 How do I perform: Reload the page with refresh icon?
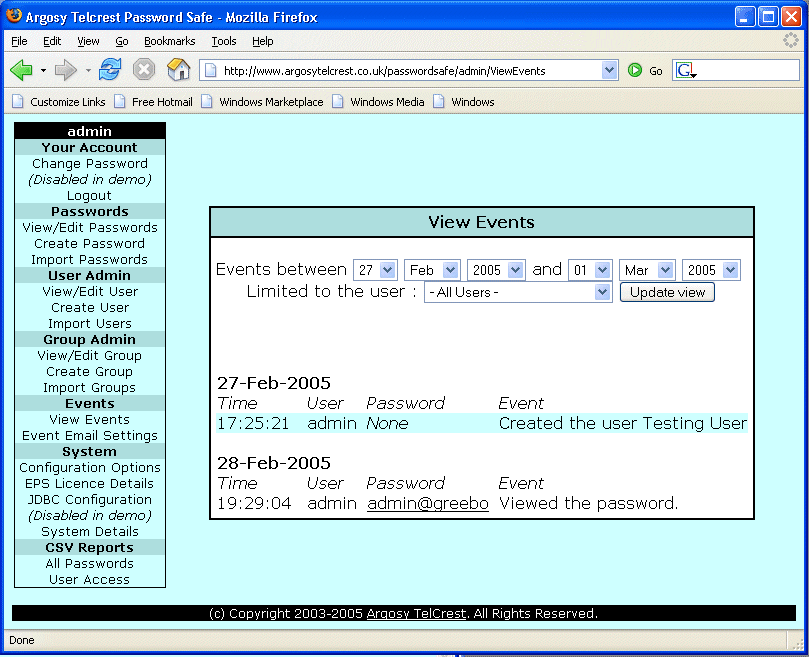point(110,69)
